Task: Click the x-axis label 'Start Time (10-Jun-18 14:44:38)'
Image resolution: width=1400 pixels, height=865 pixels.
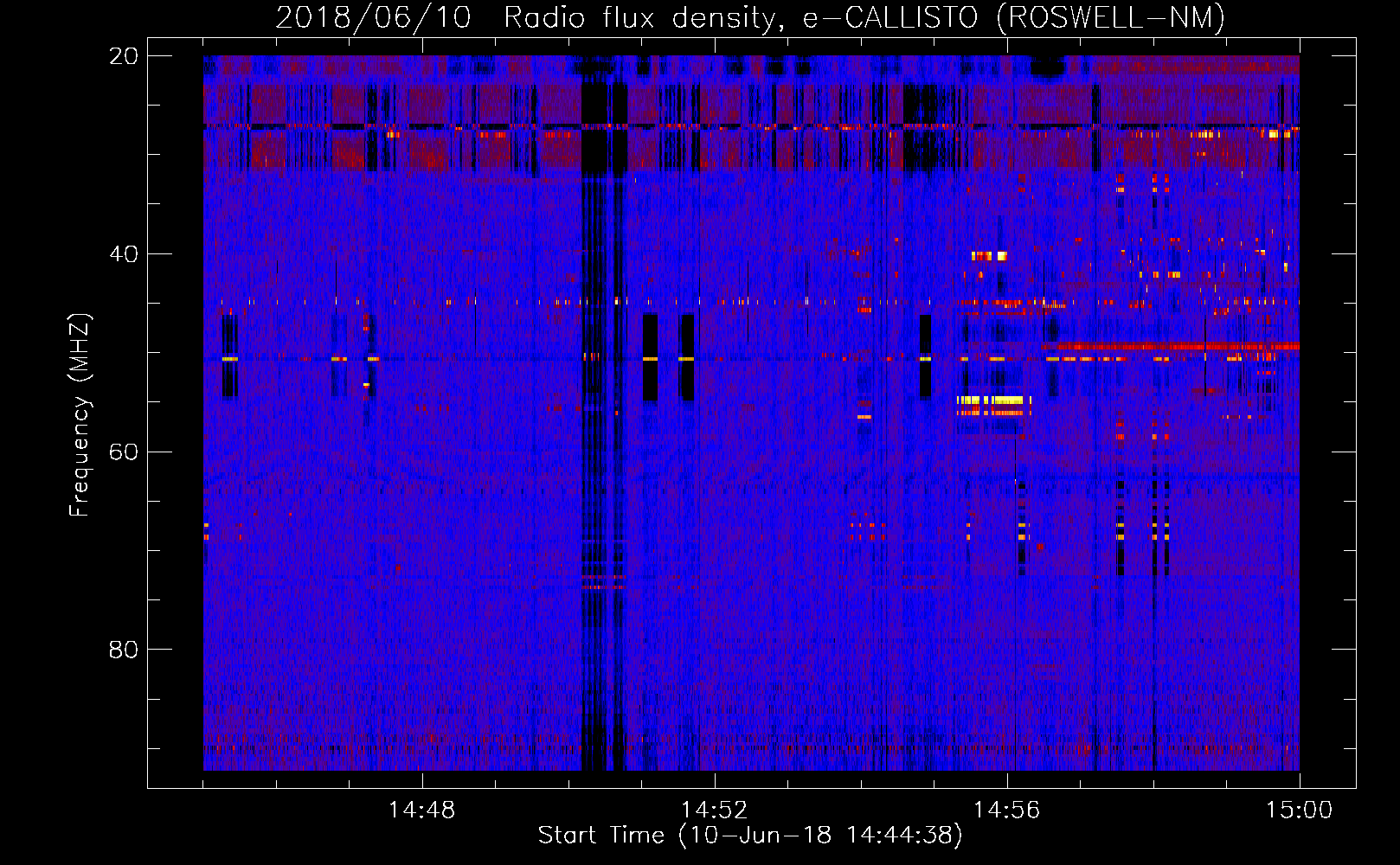Action: 750,835
